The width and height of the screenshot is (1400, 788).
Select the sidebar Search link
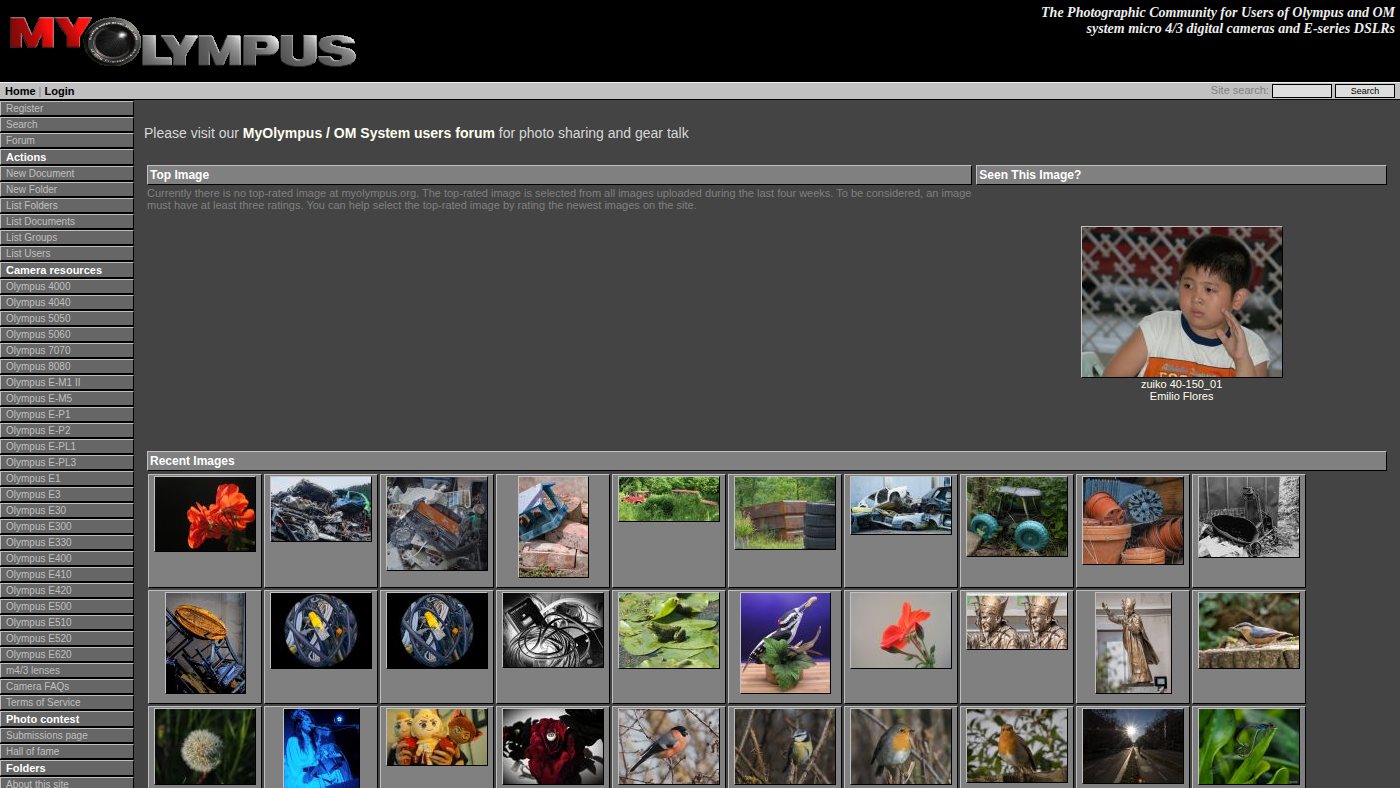coord(67,124)
